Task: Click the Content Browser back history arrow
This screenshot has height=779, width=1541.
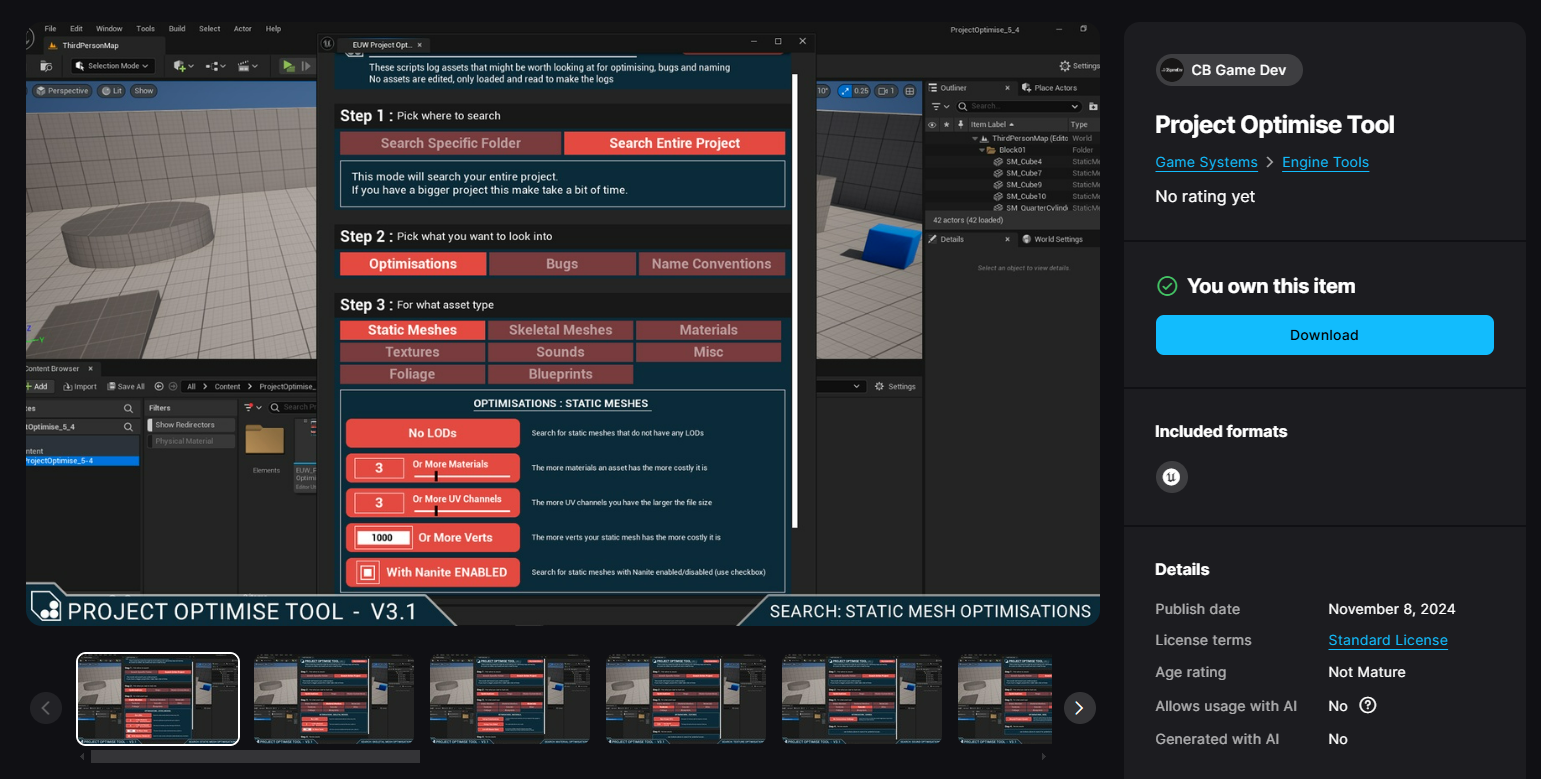Action: coord(158,386)
